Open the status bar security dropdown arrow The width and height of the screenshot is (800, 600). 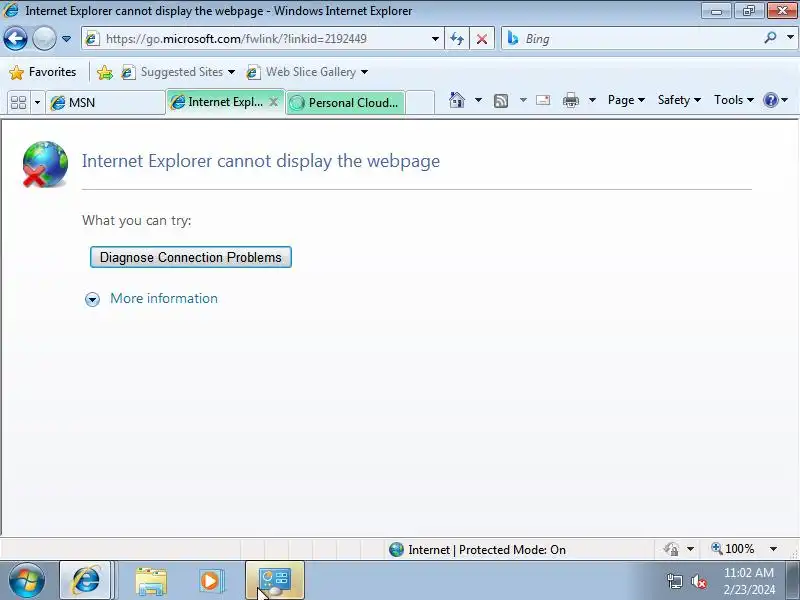(690, 549)
